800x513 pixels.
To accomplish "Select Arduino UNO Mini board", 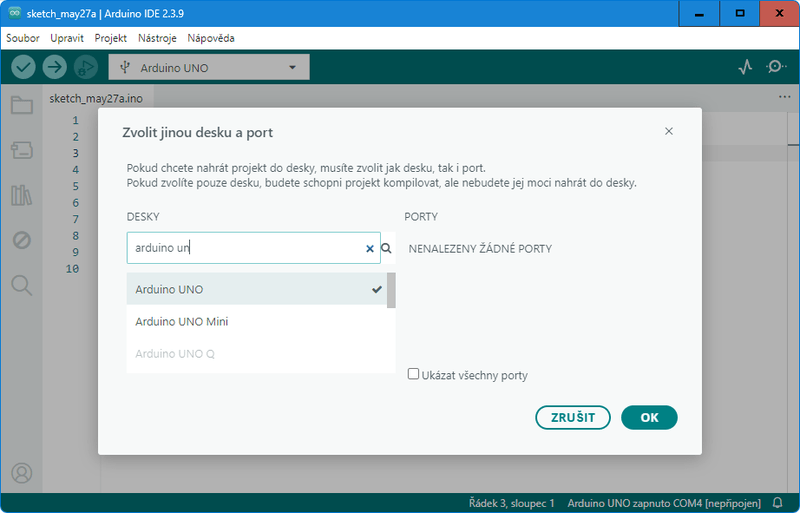I will click(x=257, y=322).
